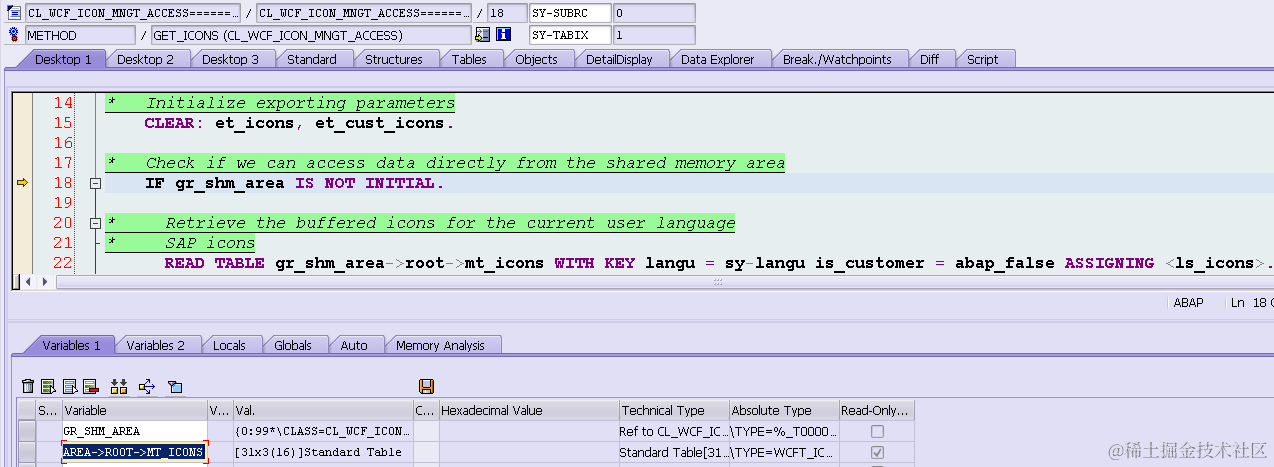Click the editor horizontal scrollbar right arrow

tap(44, 282)
